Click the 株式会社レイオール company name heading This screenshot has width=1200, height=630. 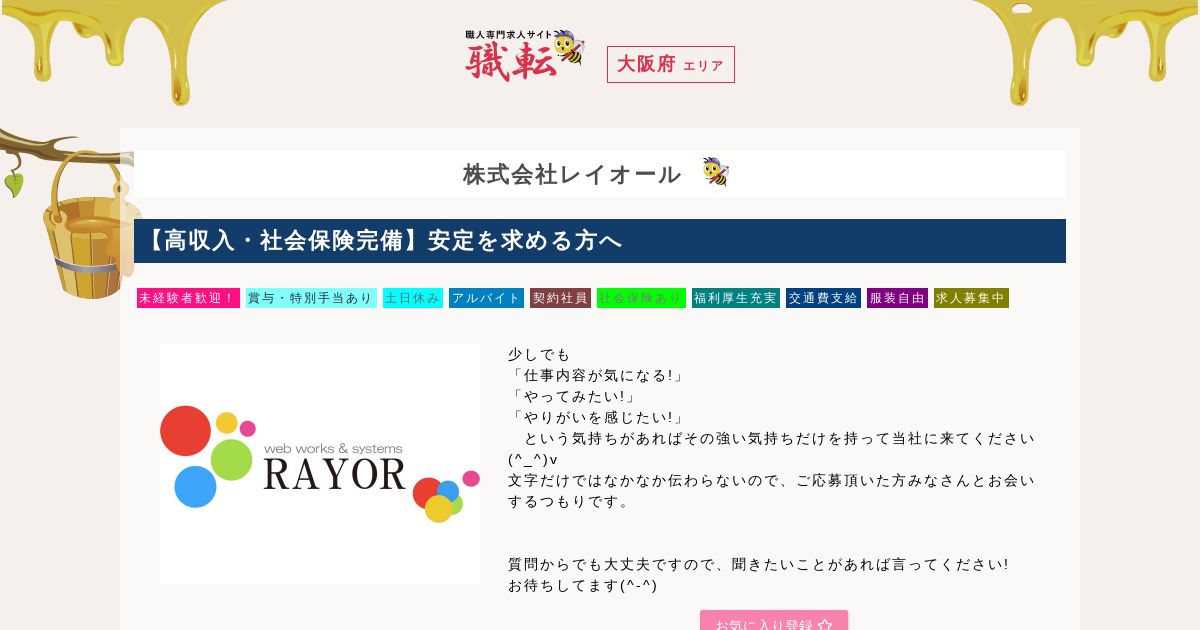click(x=572, y=174)
